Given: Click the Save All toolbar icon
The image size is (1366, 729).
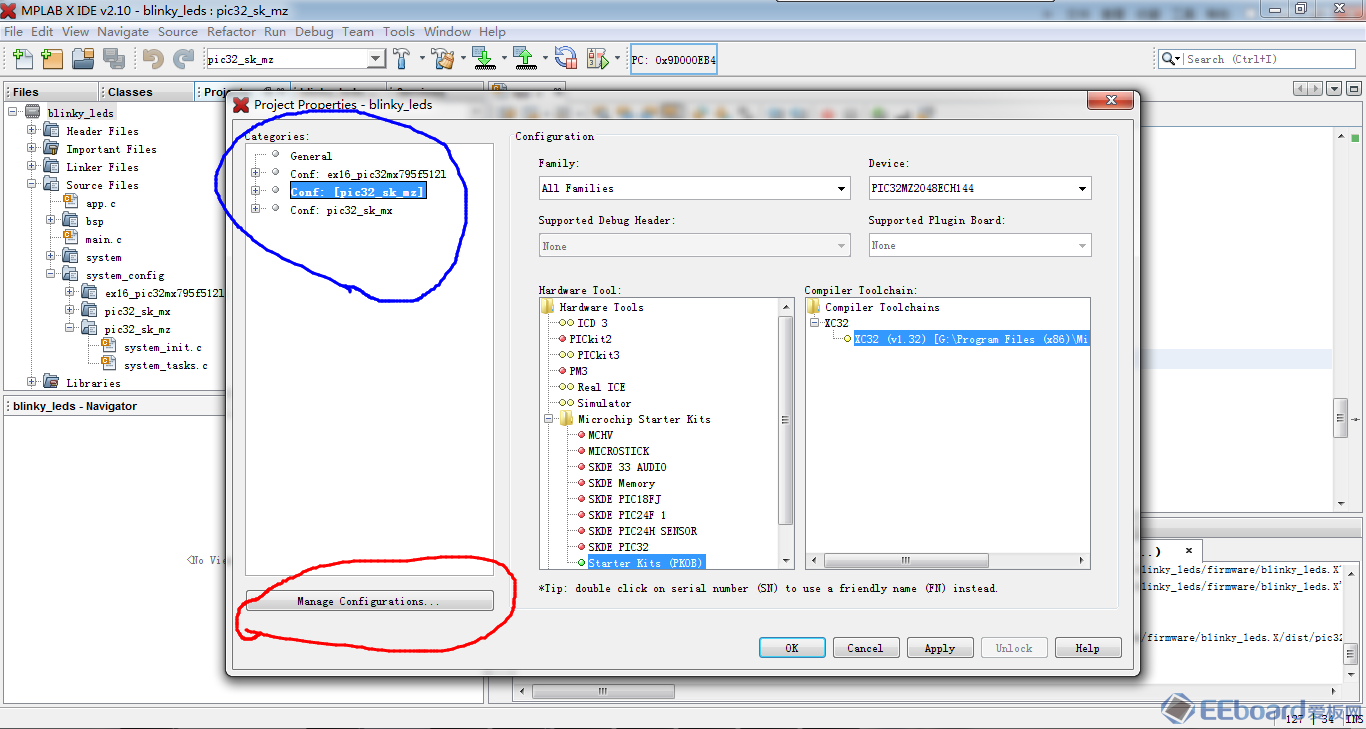Looking at the screenshot, I should pyautogui.click(x=112, y=59).
